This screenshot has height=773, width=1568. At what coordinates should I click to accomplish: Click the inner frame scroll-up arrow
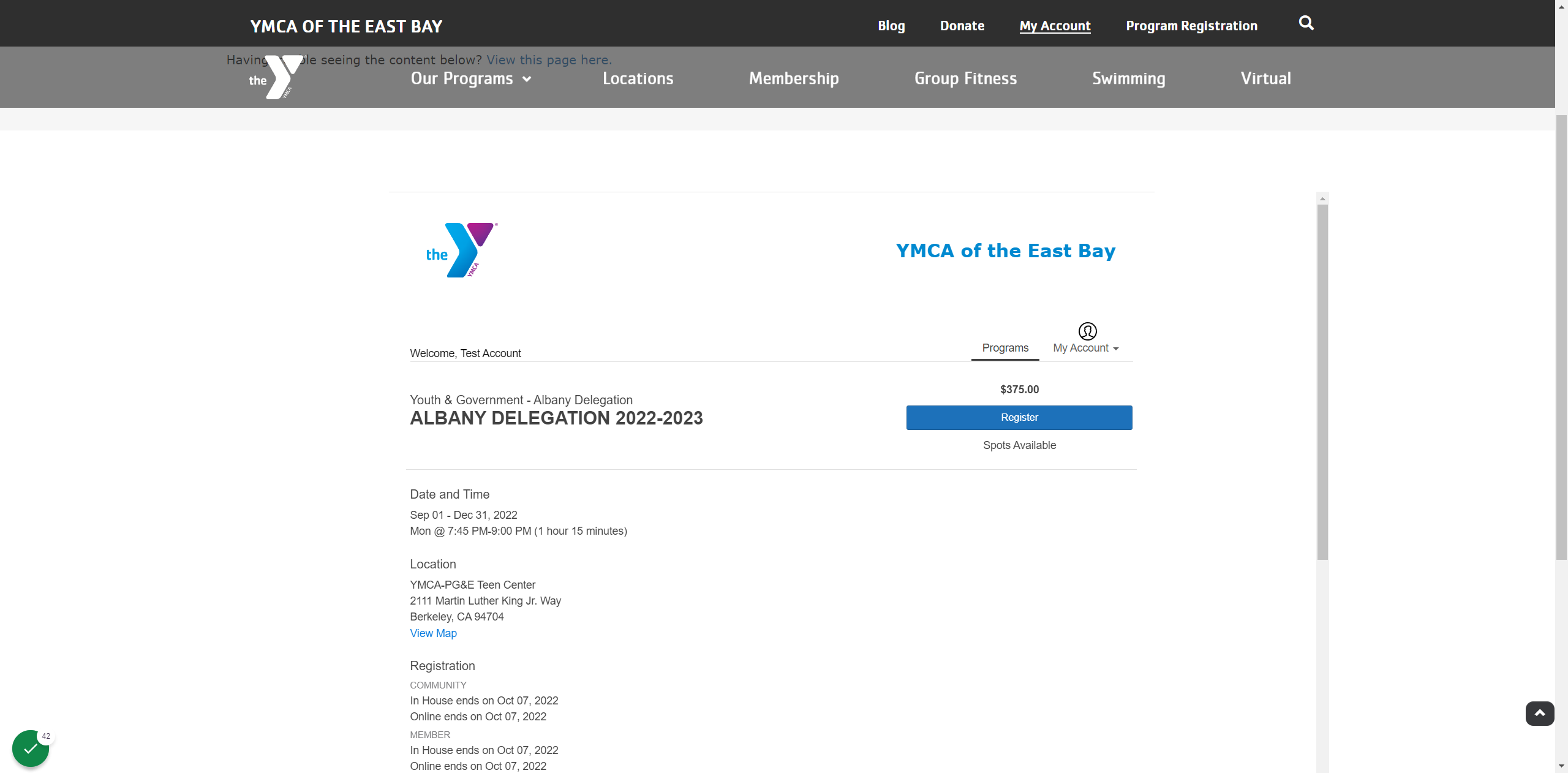point(1322,198)
